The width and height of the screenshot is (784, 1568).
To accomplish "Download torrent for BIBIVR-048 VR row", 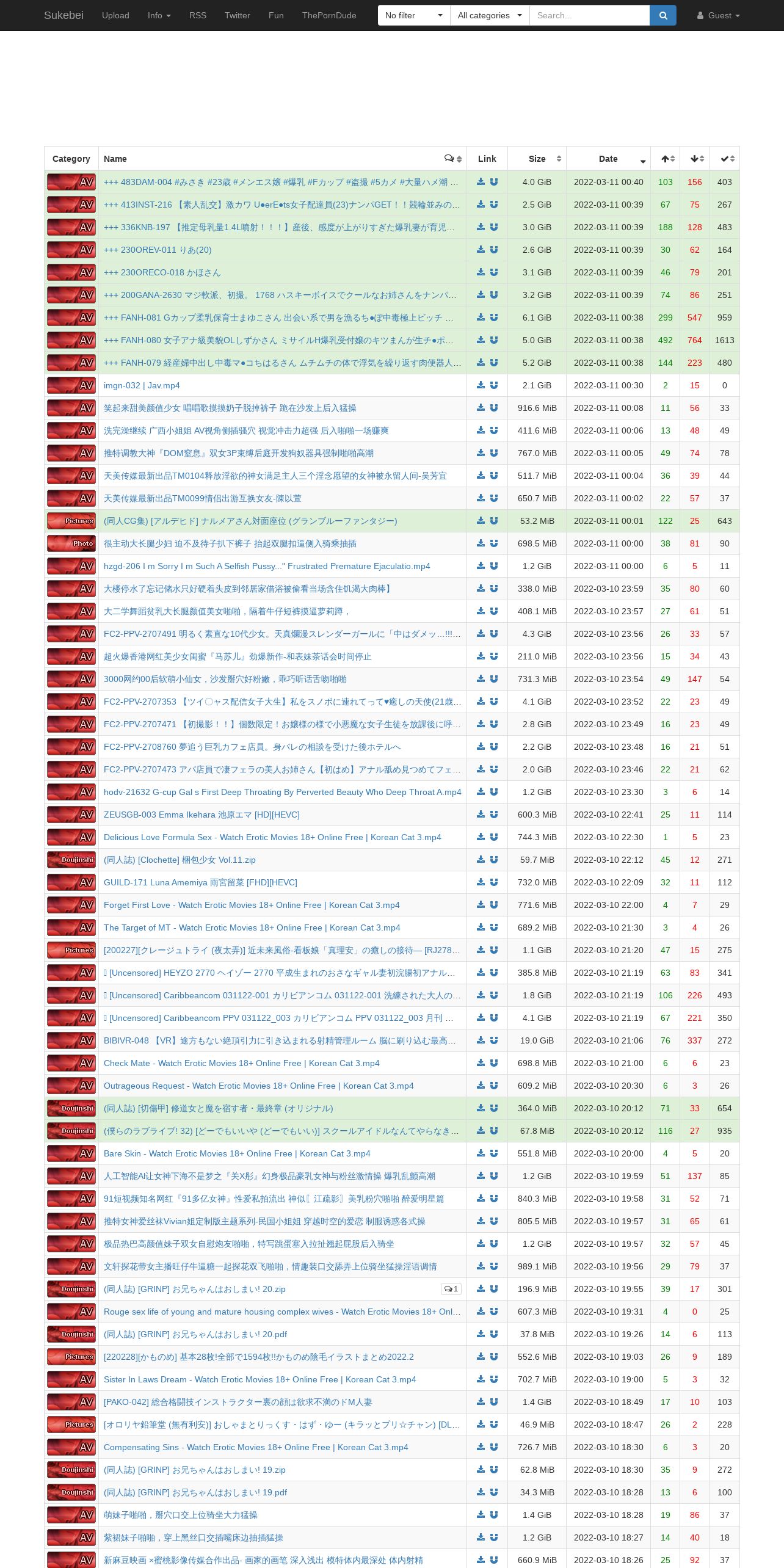I will 481,1040.
